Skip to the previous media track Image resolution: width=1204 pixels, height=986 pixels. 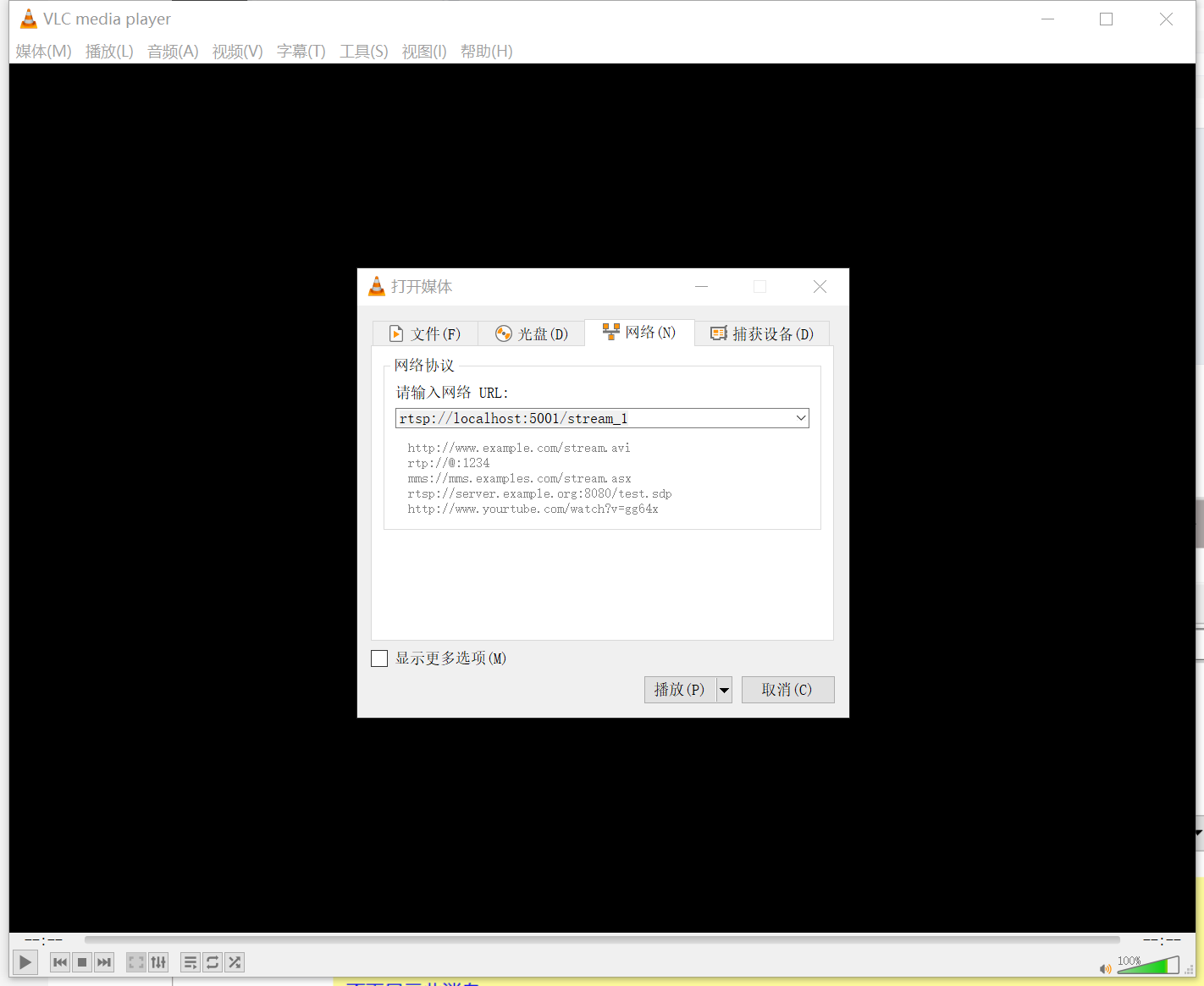[60, 962]
